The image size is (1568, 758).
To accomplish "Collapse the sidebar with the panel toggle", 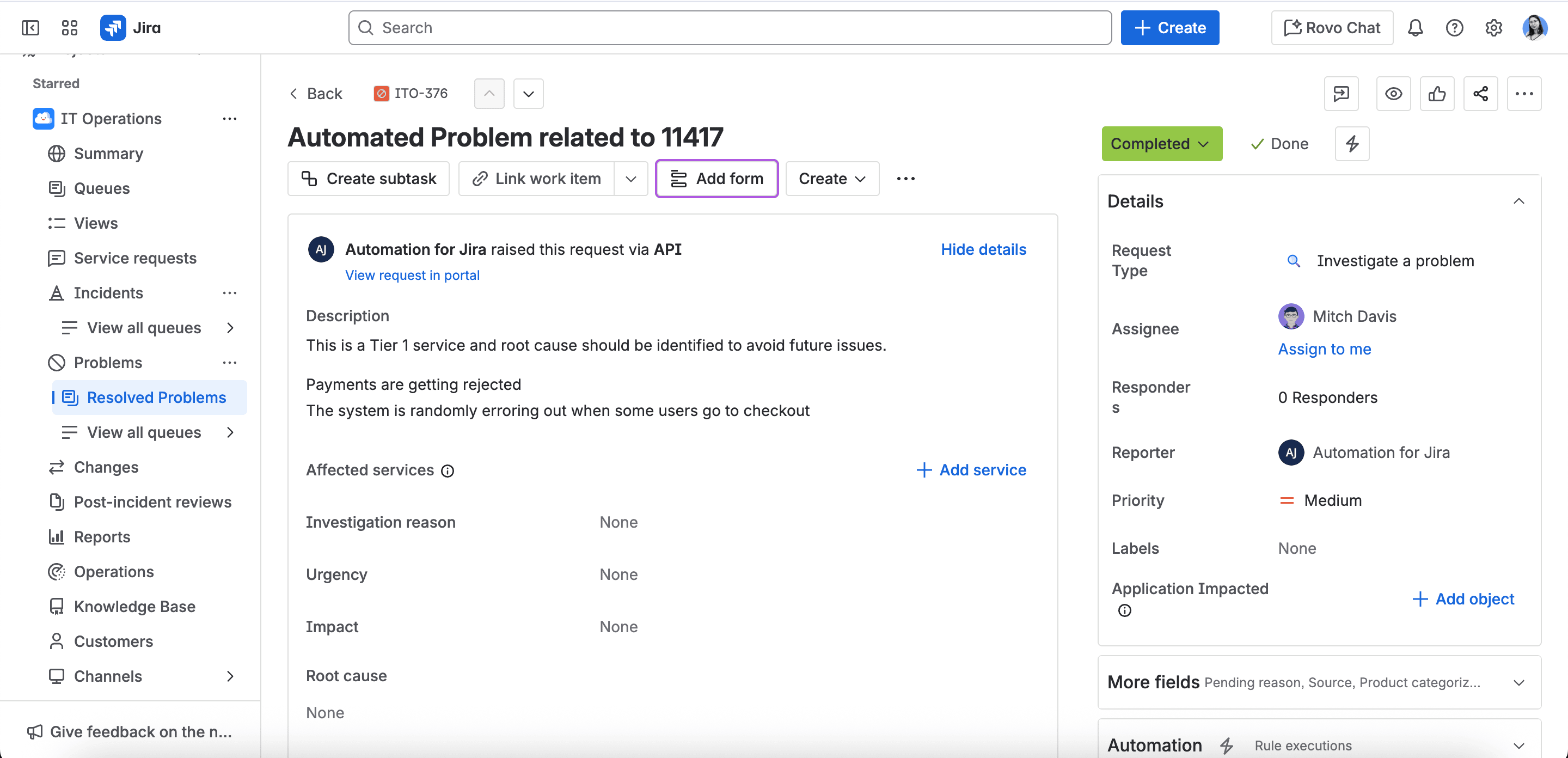I will point(30,27).
